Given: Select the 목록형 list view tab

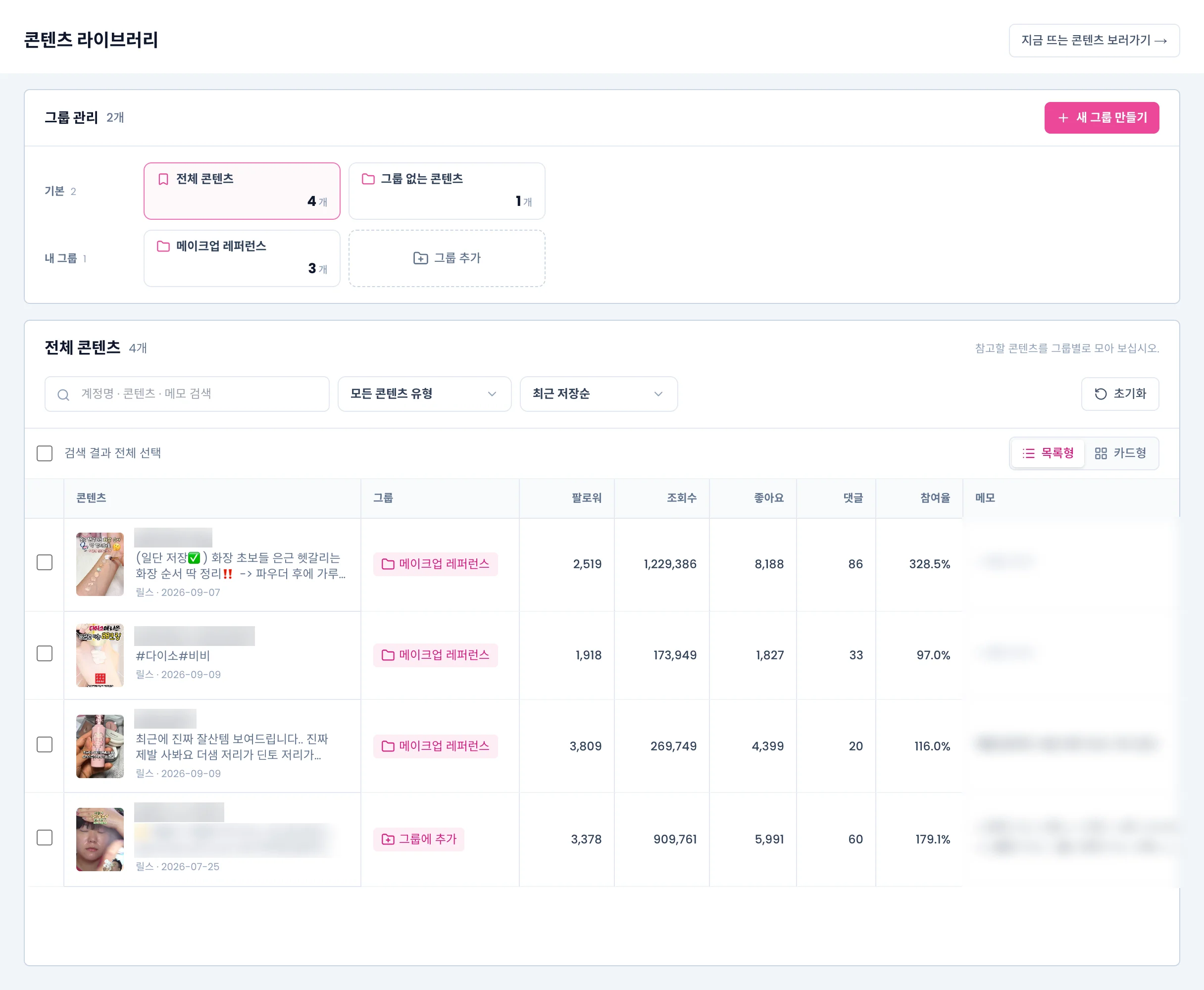Looking at the screenshot, I should coord(1048,453).
